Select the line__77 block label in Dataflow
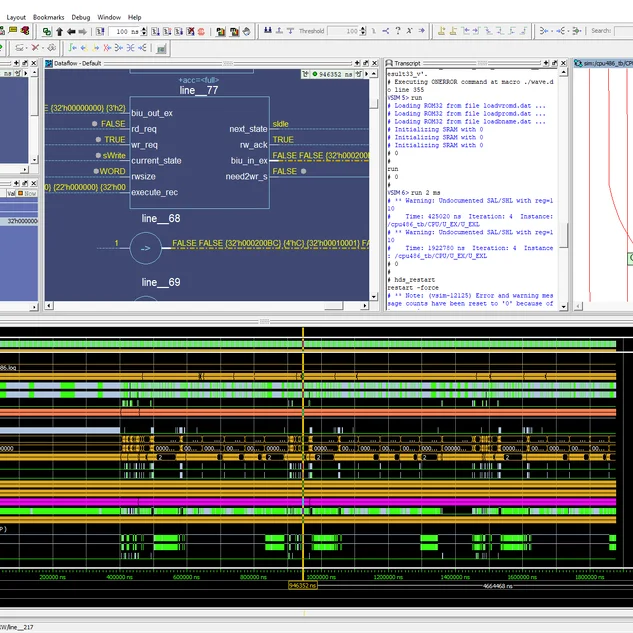This screenshot has width=633, height=633. (x=199, y=90)
